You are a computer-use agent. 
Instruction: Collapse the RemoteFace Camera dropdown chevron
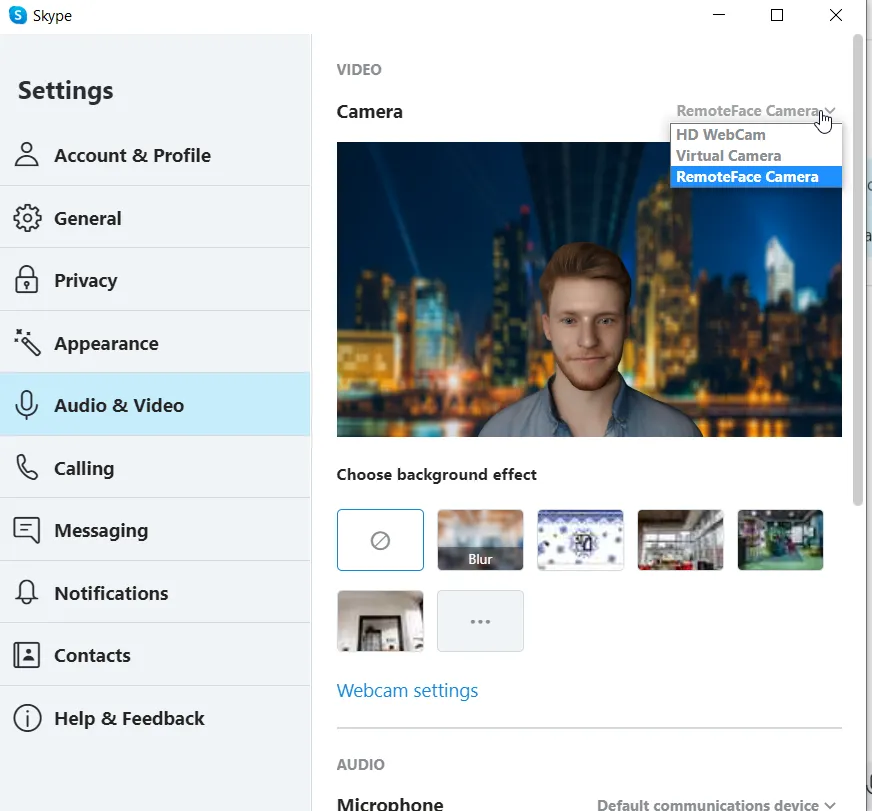pyautogui.click(x=830, y=111)
